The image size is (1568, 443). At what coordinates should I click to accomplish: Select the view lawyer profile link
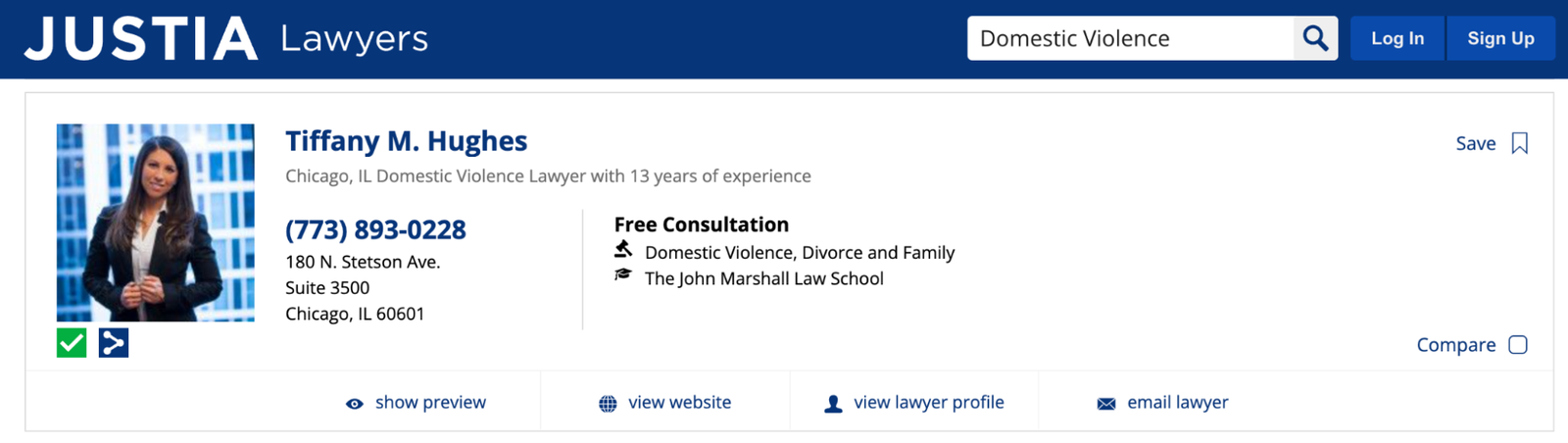(929, 403)
